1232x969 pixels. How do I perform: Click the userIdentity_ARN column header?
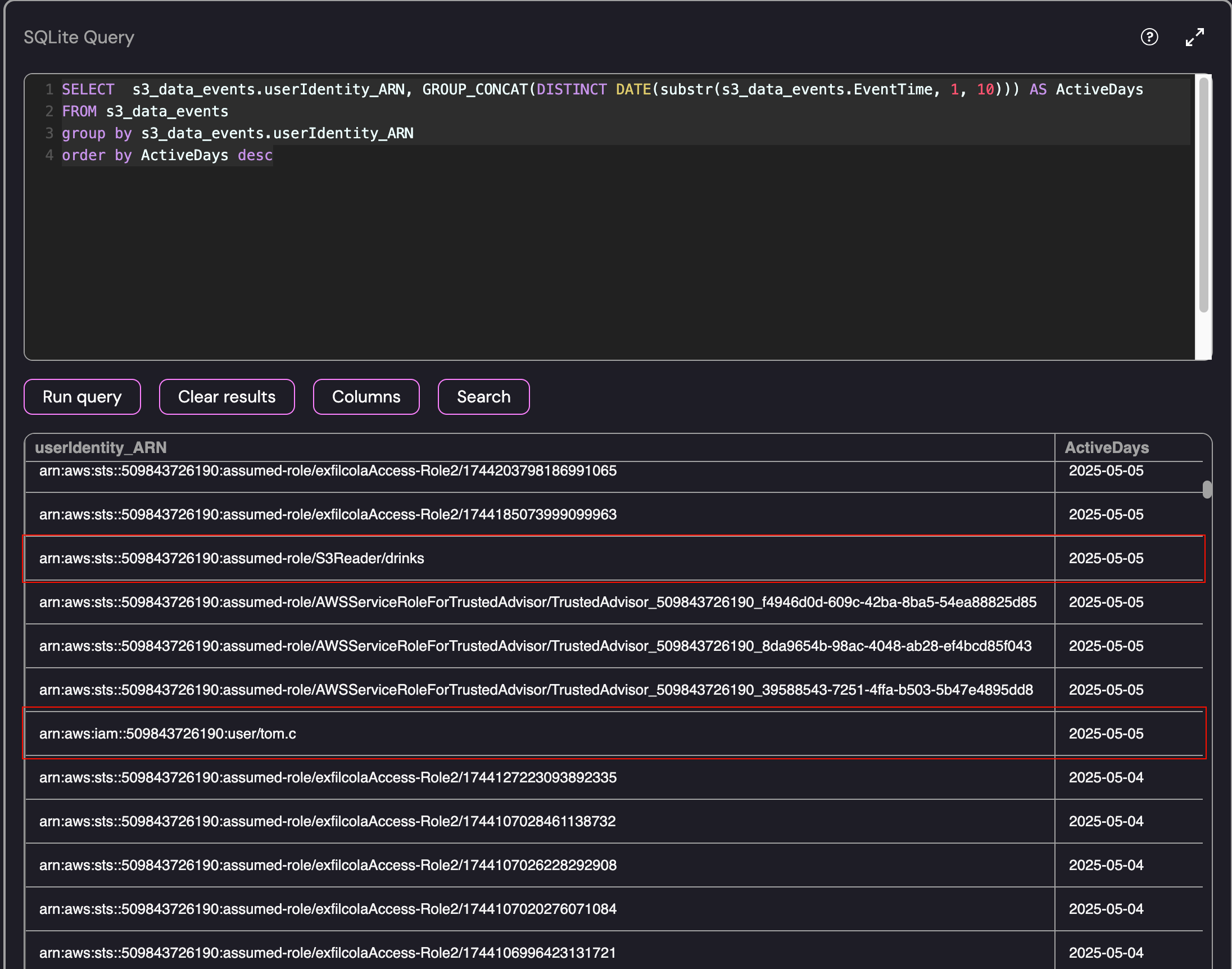coord(101,447)
